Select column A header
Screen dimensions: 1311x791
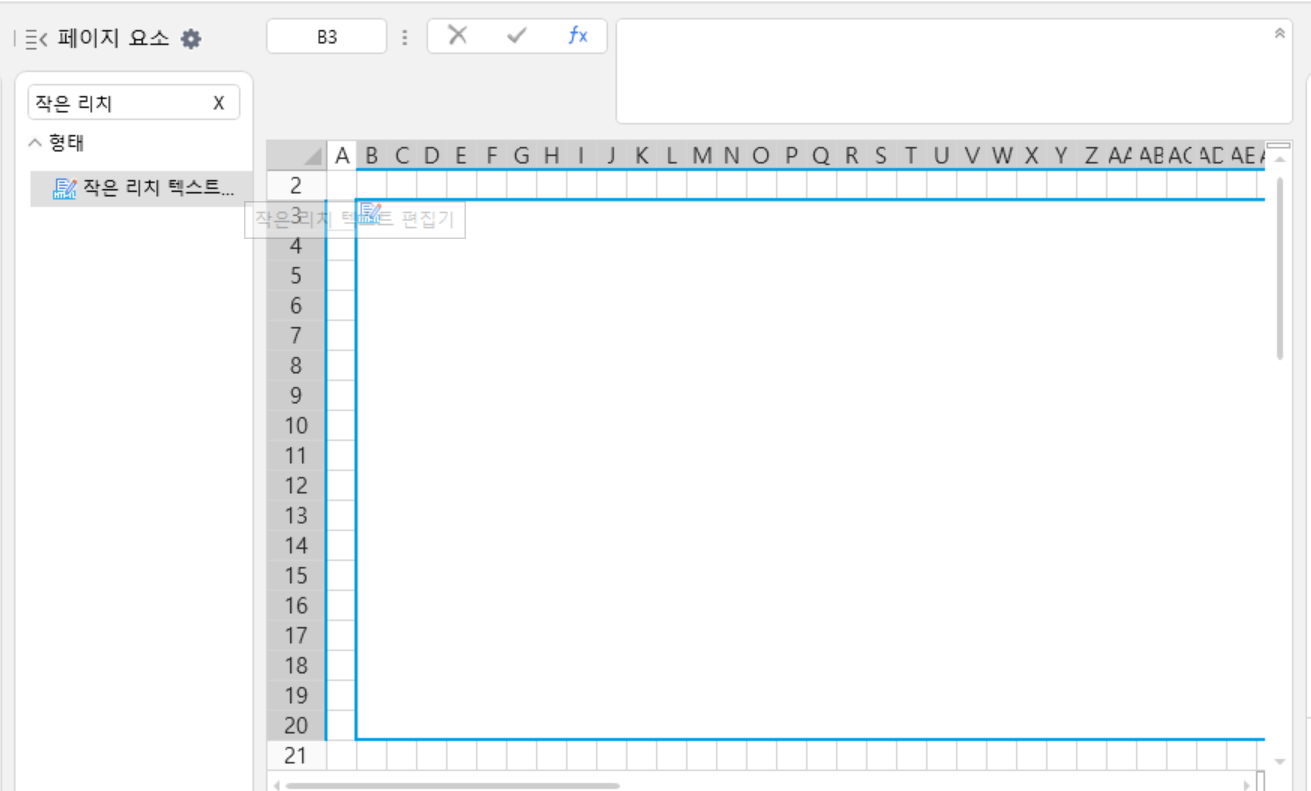pyautogui.click(x=342, y=155)
